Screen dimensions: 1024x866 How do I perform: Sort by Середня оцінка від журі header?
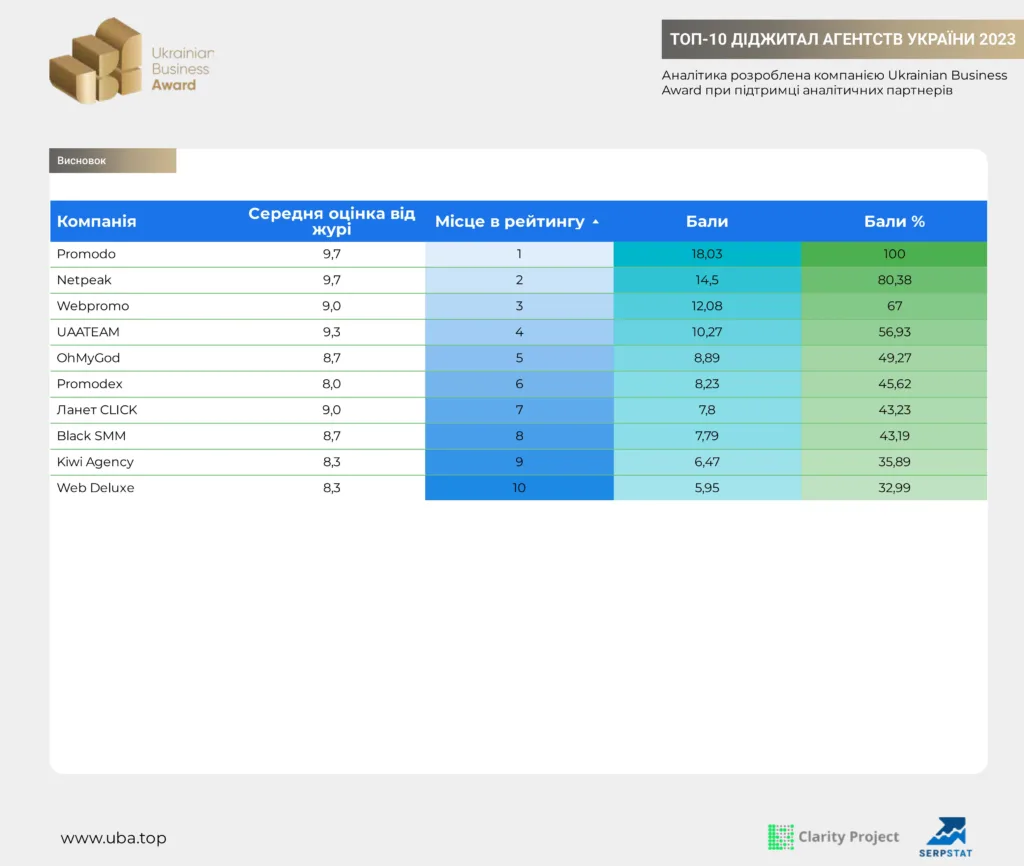pos(332,221)
